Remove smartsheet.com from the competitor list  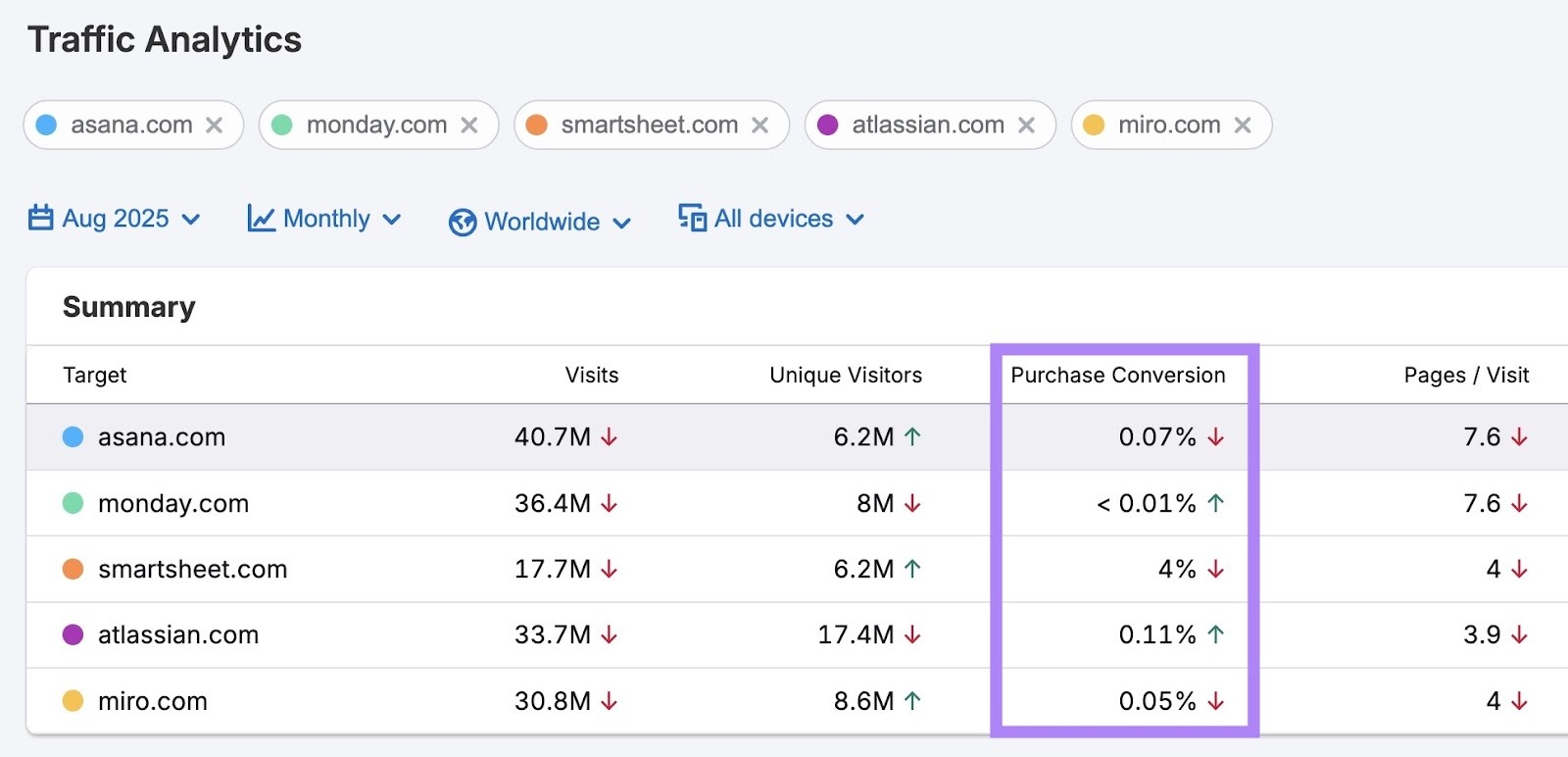pos(759,126)
